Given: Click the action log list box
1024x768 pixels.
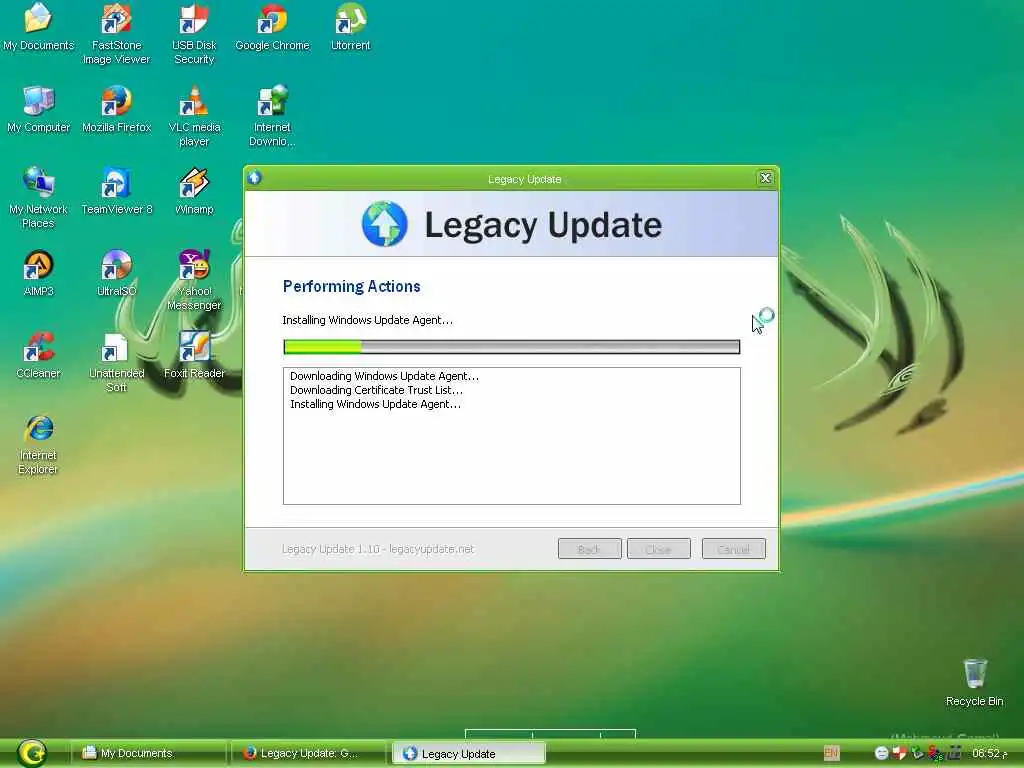Looking at the screenshot, I should point(511,436).
